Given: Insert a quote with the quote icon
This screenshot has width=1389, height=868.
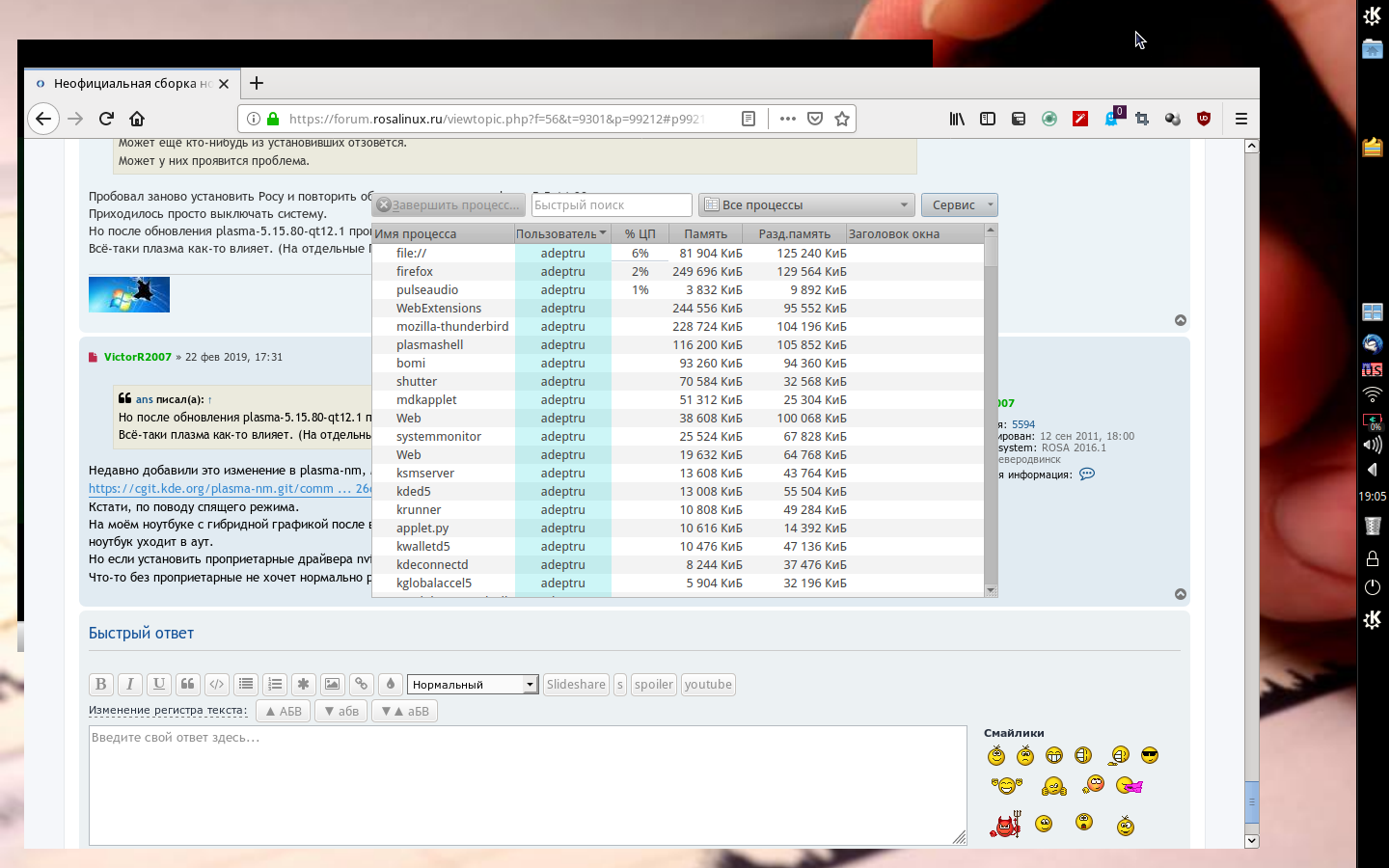Looking at the screenshot, I should point(188,684).
